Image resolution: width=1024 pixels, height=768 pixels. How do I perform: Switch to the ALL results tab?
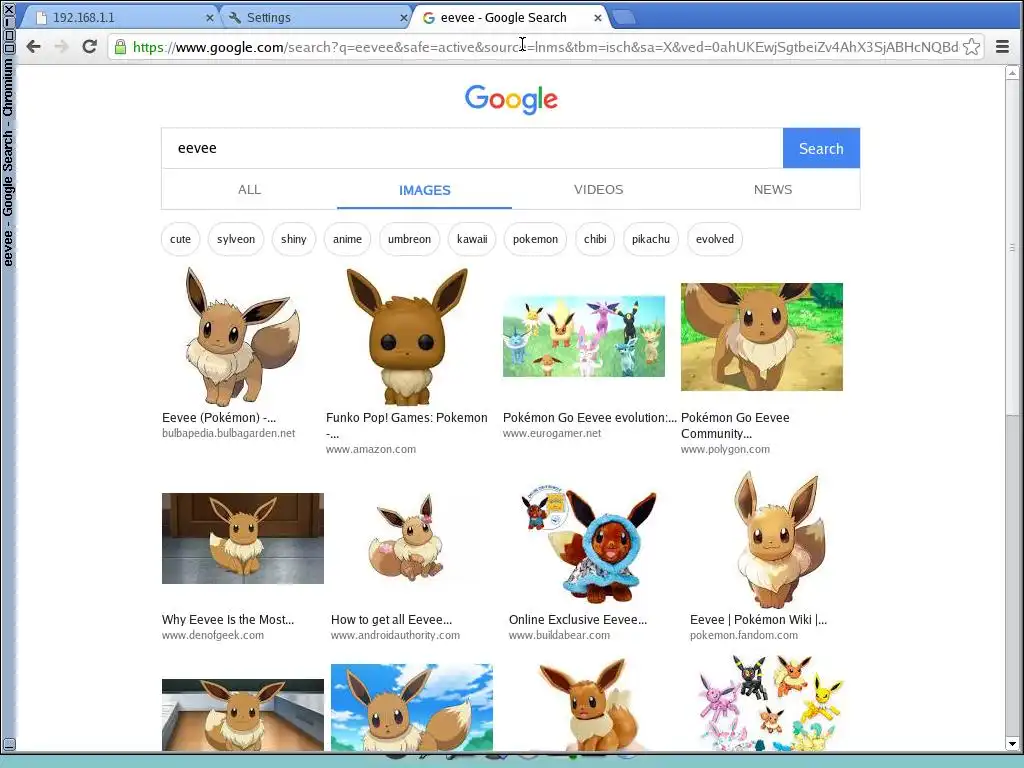tap(249, 189)
